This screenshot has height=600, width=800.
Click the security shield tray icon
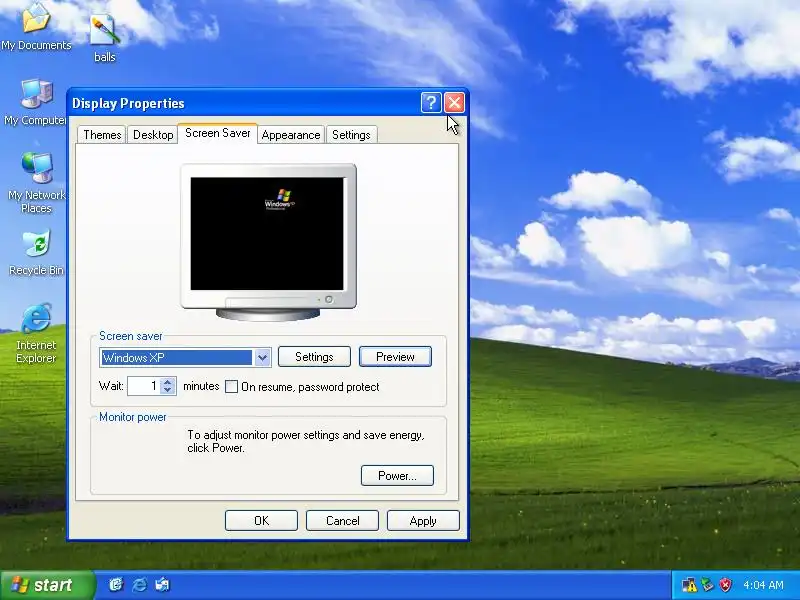tap(726, 585)
